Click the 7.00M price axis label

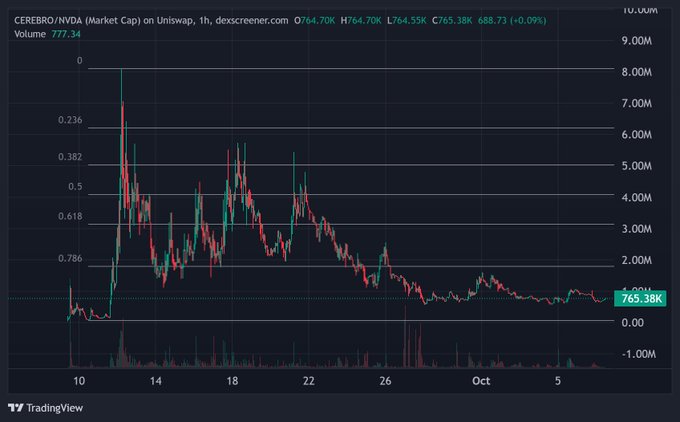pyautogui.click(x=637, y=103)
